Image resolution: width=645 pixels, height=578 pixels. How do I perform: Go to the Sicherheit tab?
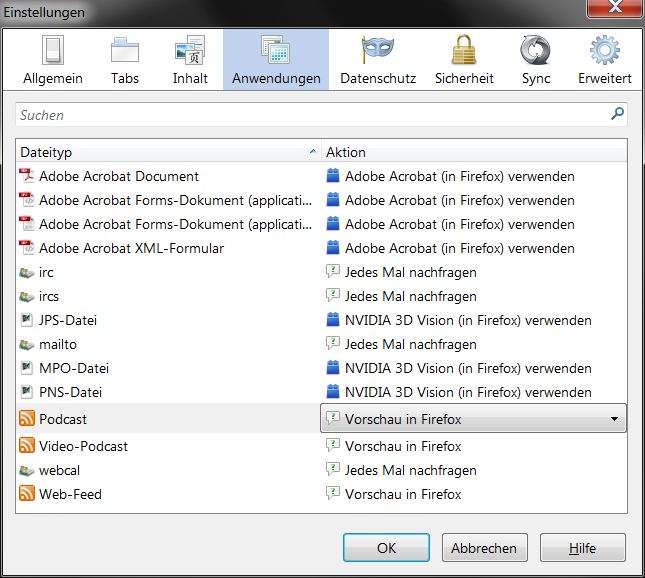pyautogui.click(x=464, y=60)
